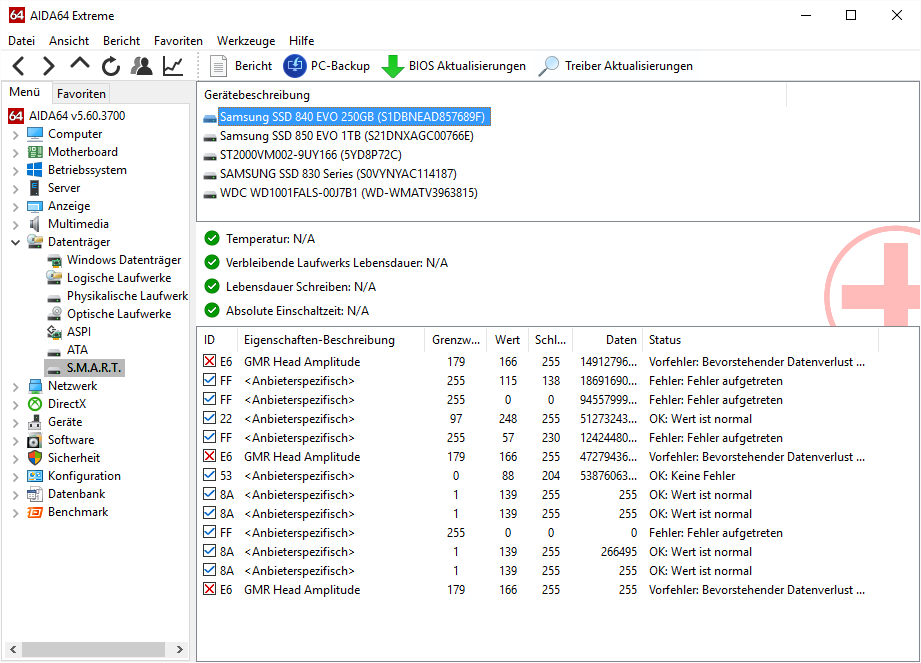Open the graph chart icon in toolbar
The height and width of the screenshot is (663, 921).
pyautogui.click(x=173, y=66)
